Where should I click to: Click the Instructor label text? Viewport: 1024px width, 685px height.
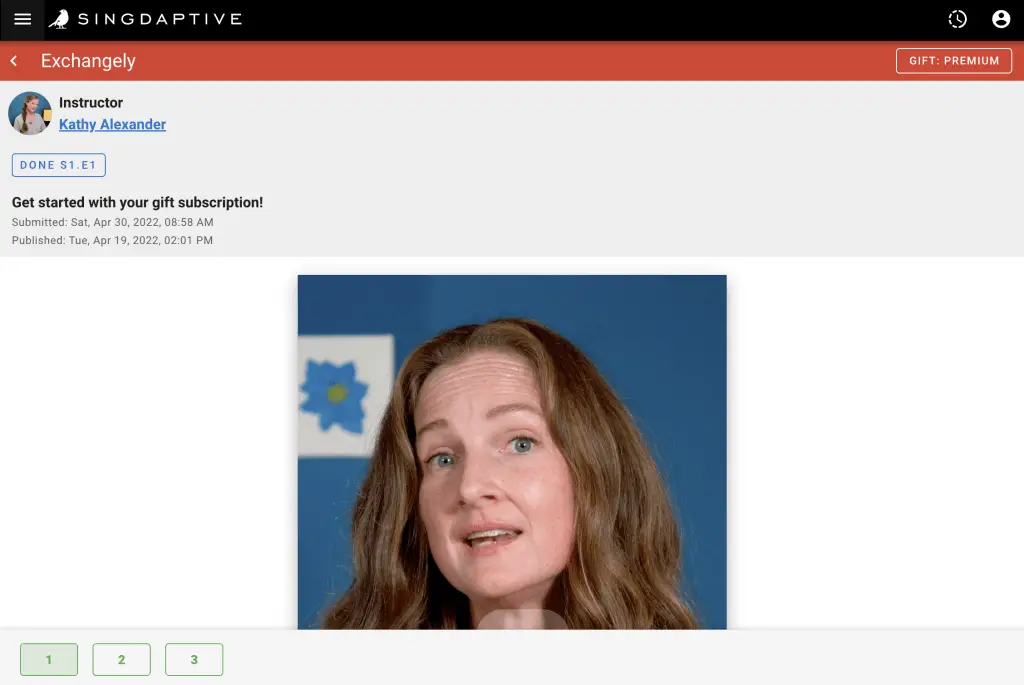tap(91, 103)
